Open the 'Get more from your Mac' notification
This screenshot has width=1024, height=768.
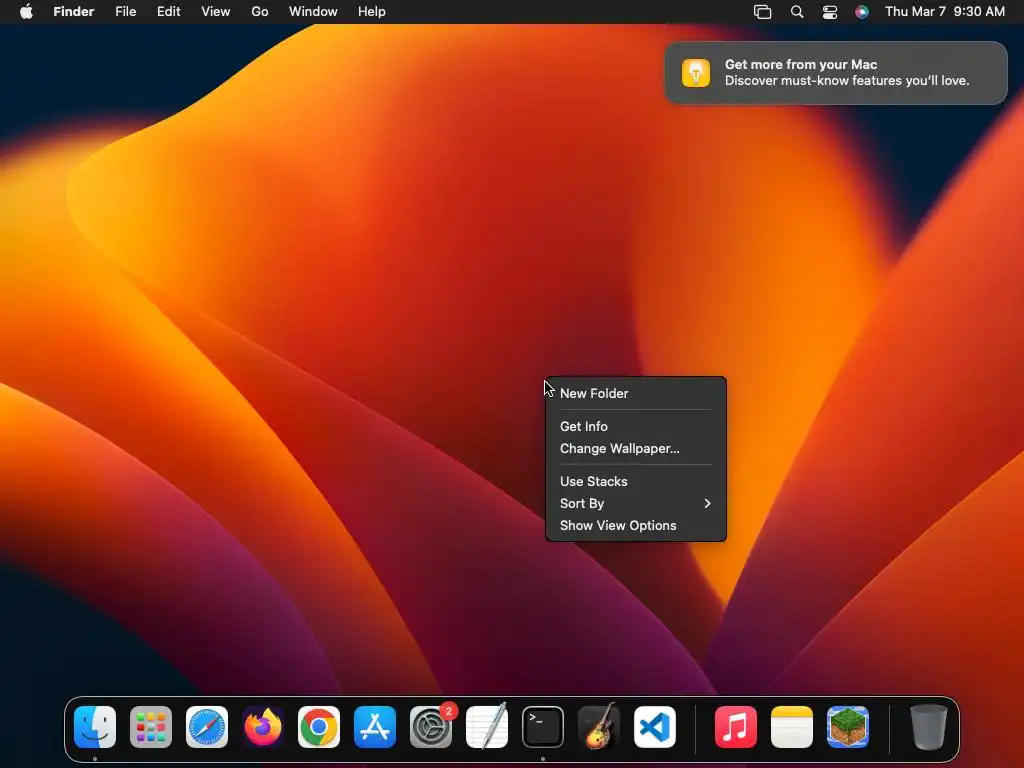coord(836,72)
